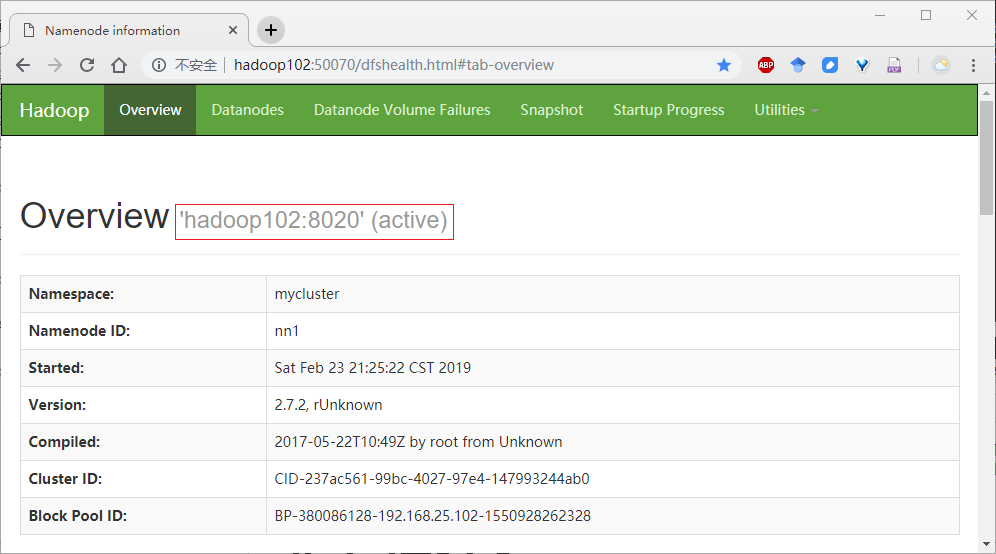View site security info icon
Screen dimensions: 996x554
click(159, 65)
